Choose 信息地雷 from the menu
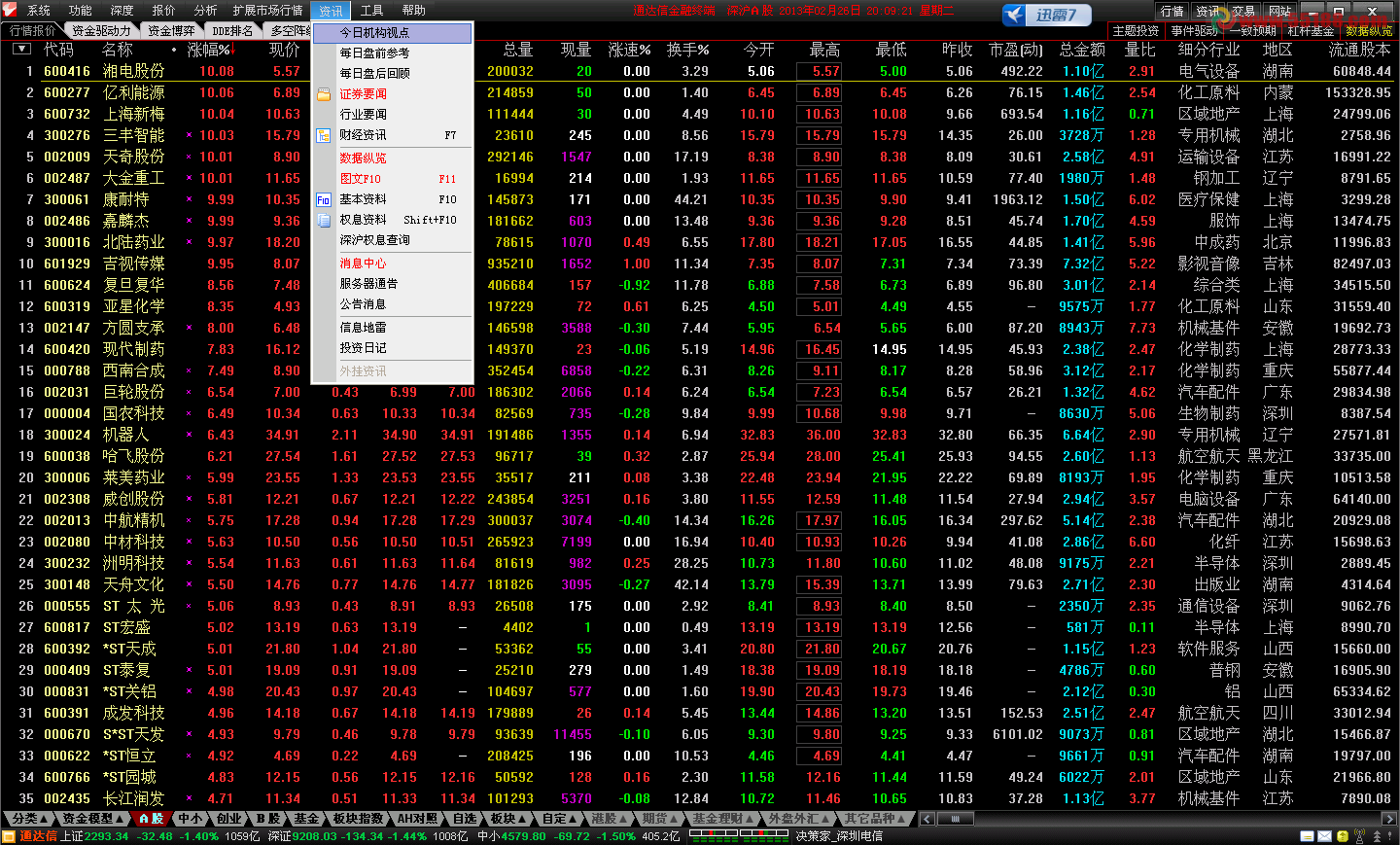The image size is (1400, 845). pos(392,328)
